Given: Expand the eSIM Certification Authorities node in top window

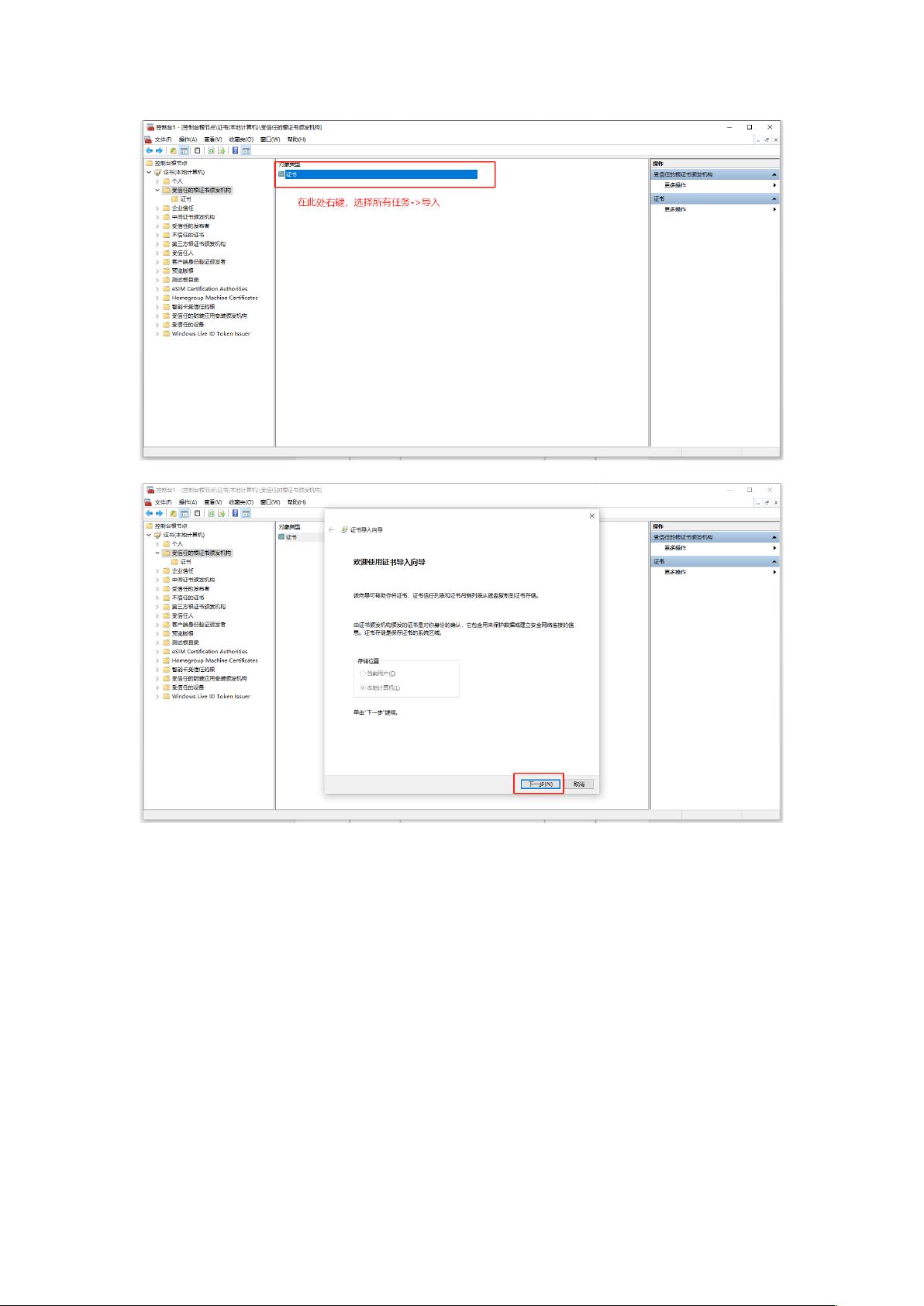Looking at the screenshot, I should click(x=157, y=289).
